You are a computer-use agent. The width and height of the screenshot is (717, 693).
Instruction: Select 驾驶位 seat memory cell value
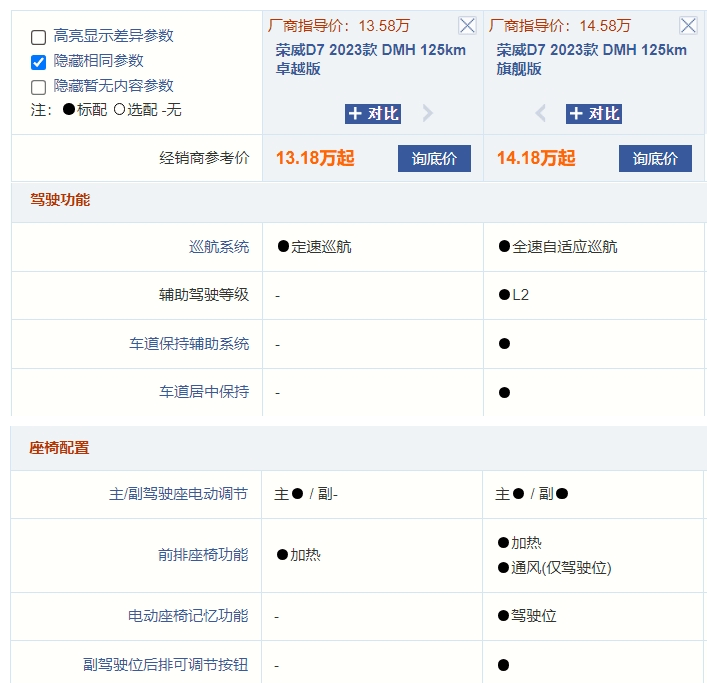527,616
